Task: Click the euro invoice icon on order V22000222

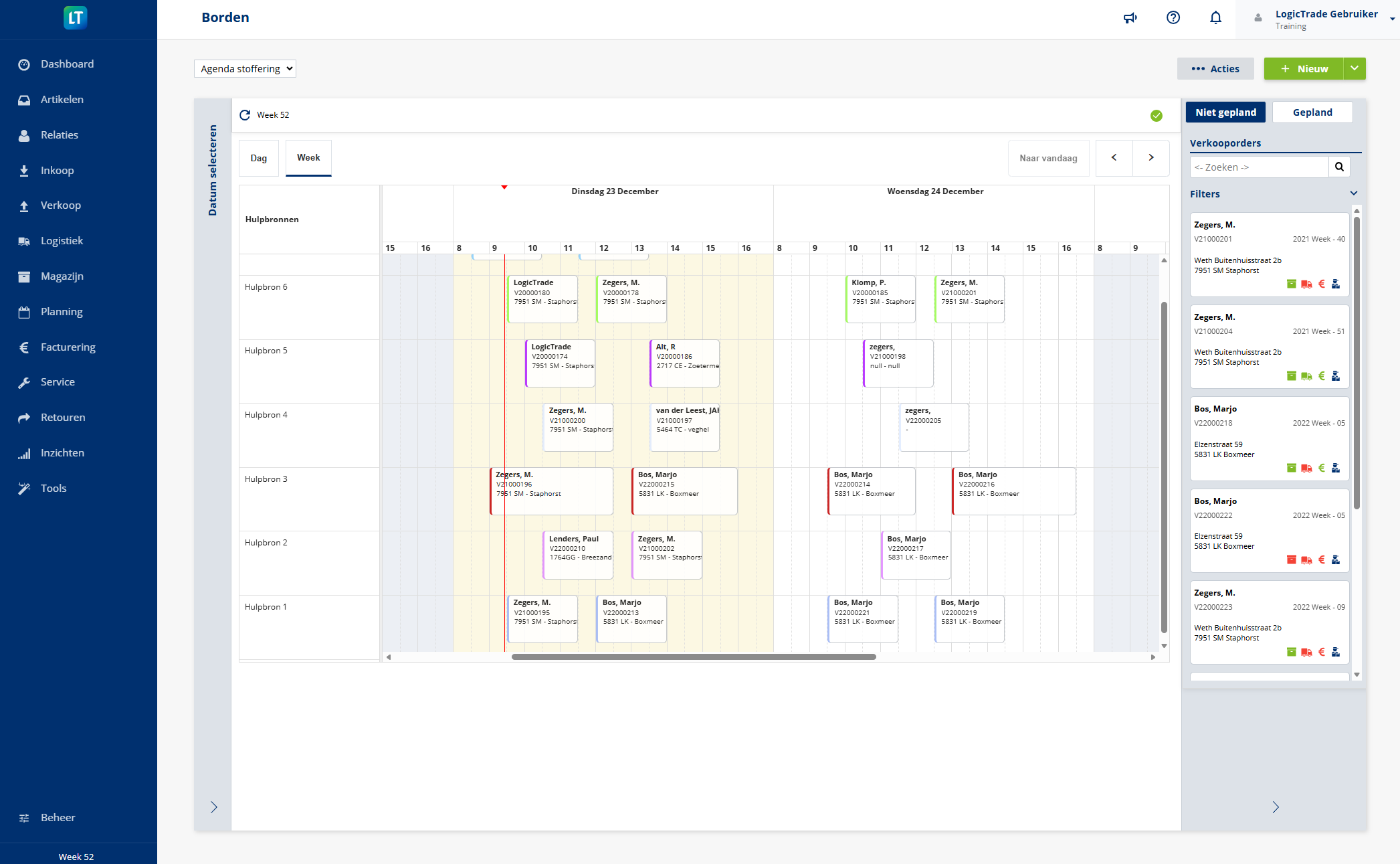Action: [1322, 559]
